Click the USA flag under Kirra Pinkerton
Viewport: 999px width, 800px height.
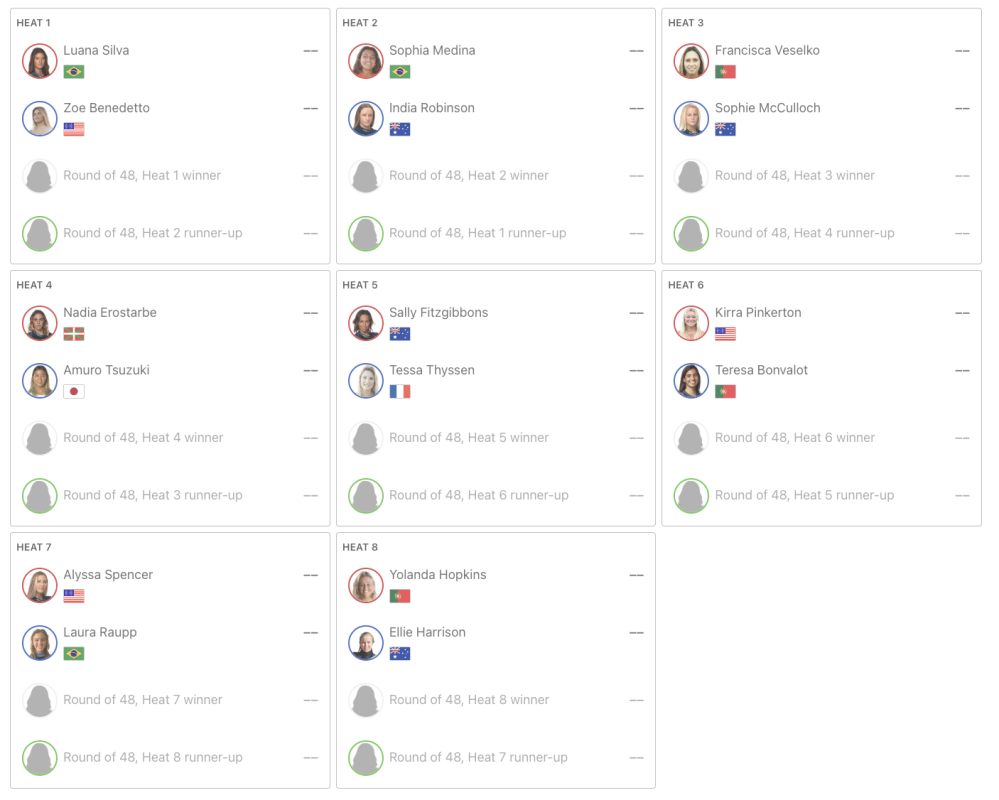[725, 334]
